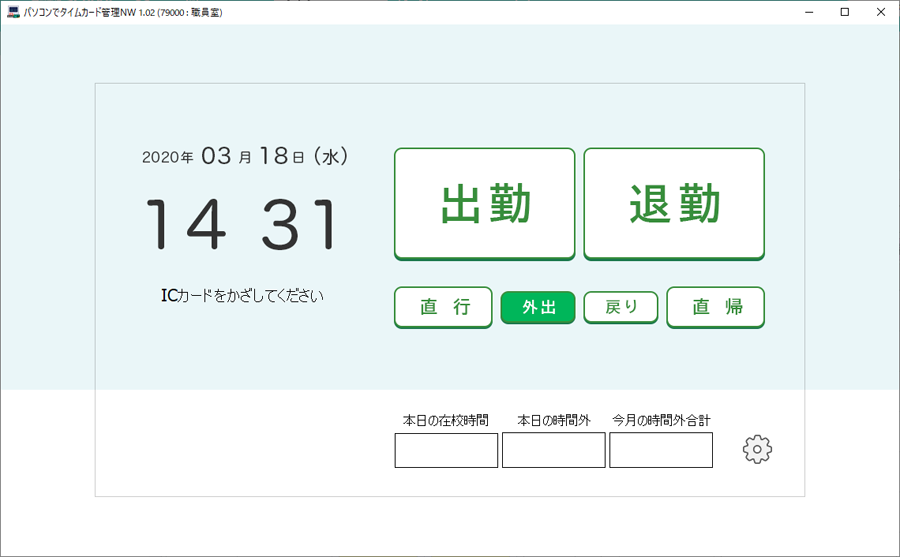The width and height of the screenshot is (900, 557).
Task: Select the 出勤 clock-in button
Action: click(x=484, y=204)
